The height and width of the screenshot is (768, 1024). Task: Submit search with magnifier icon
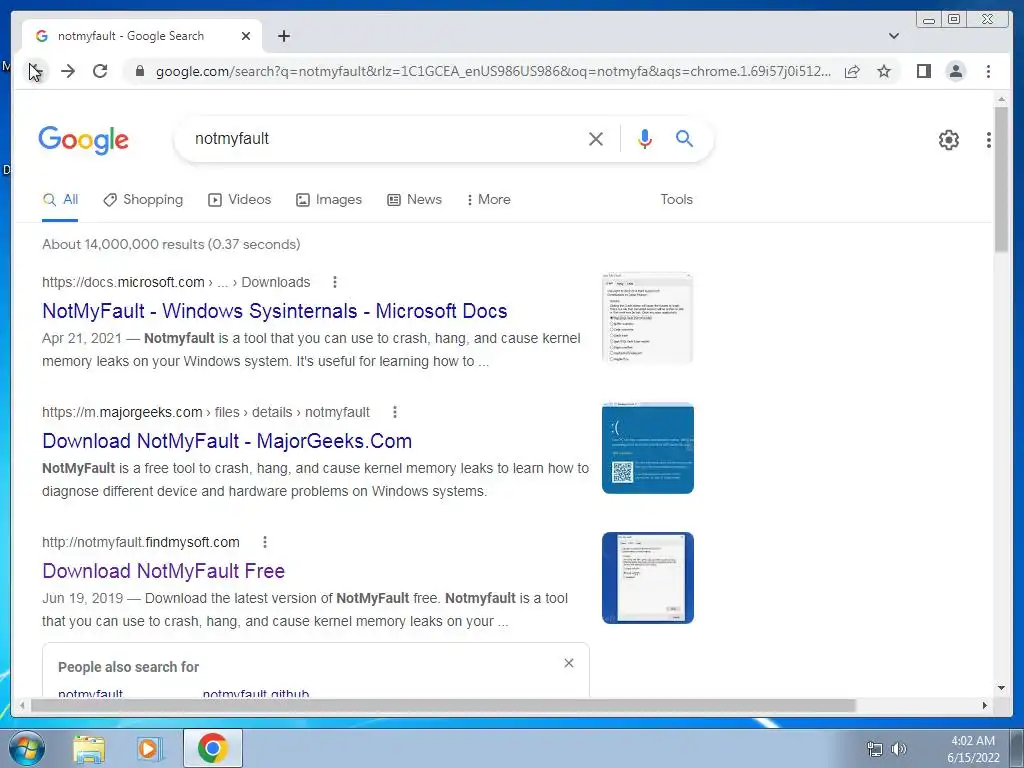(684, 138)
